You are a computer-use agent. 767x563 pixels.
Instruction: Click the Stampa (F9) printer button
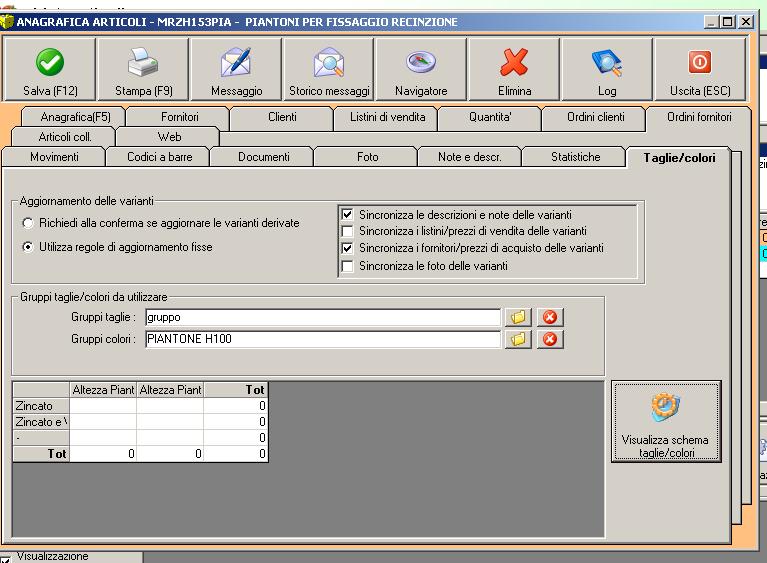[x=143, y=69]
